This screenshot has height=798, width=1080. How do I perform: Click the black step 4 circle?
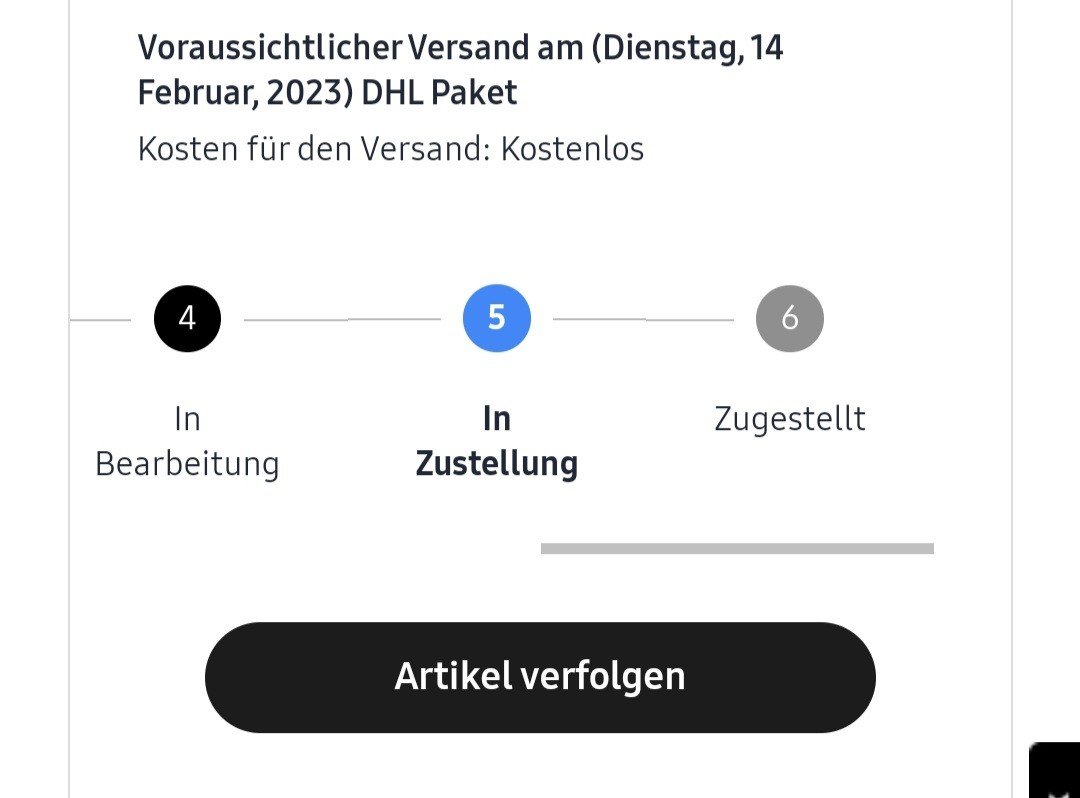click(x=187, y=318)
